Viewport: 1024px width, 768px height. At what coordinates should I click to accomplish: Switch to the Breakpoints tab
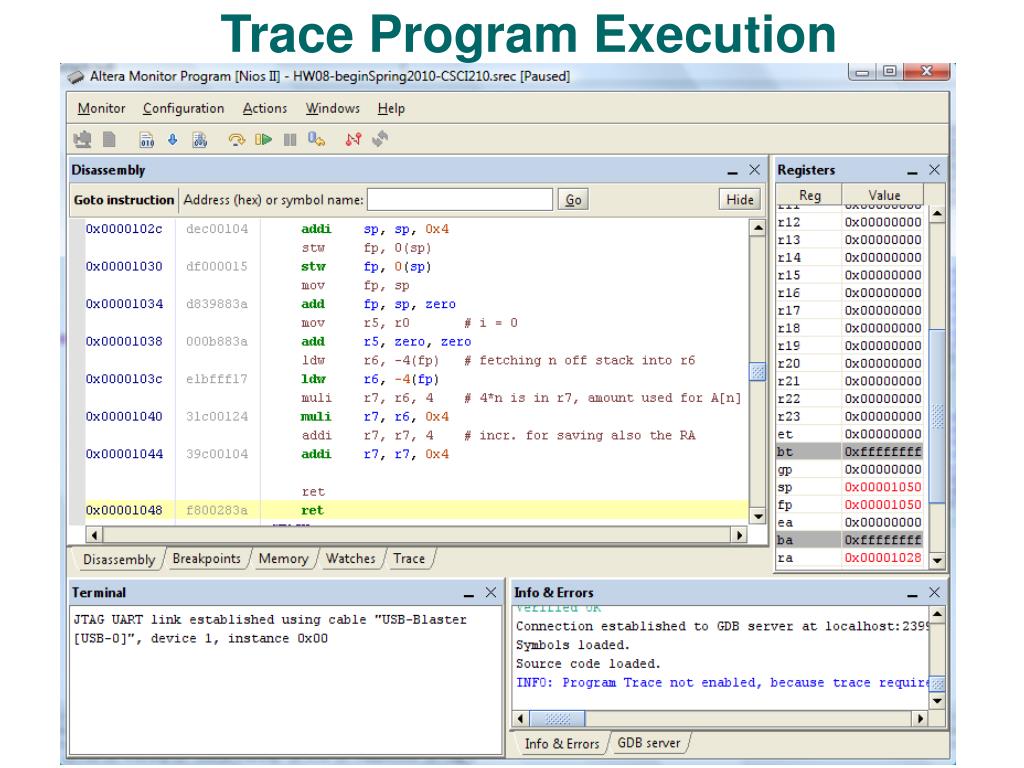(205, 559)
